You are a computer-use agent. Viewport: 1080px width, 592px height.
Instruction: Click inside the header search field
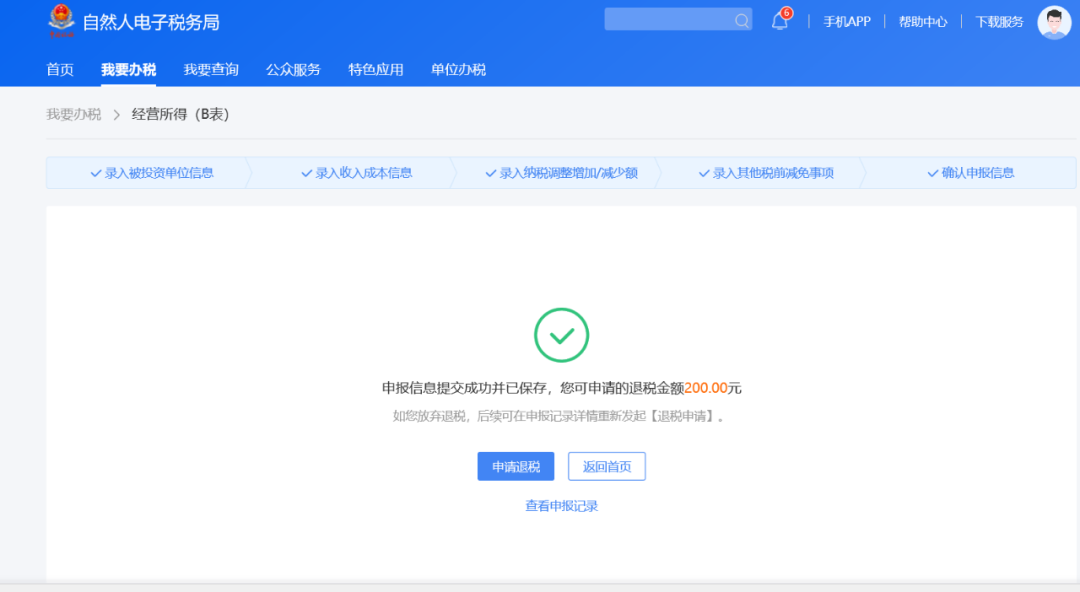tap(670, 20)
